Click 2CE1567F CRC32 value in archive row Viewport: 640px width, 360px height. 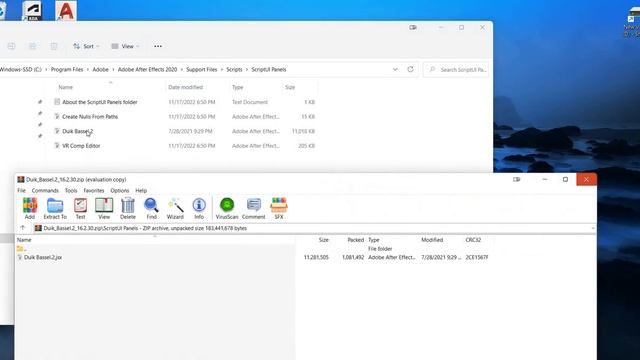(477, 258)
